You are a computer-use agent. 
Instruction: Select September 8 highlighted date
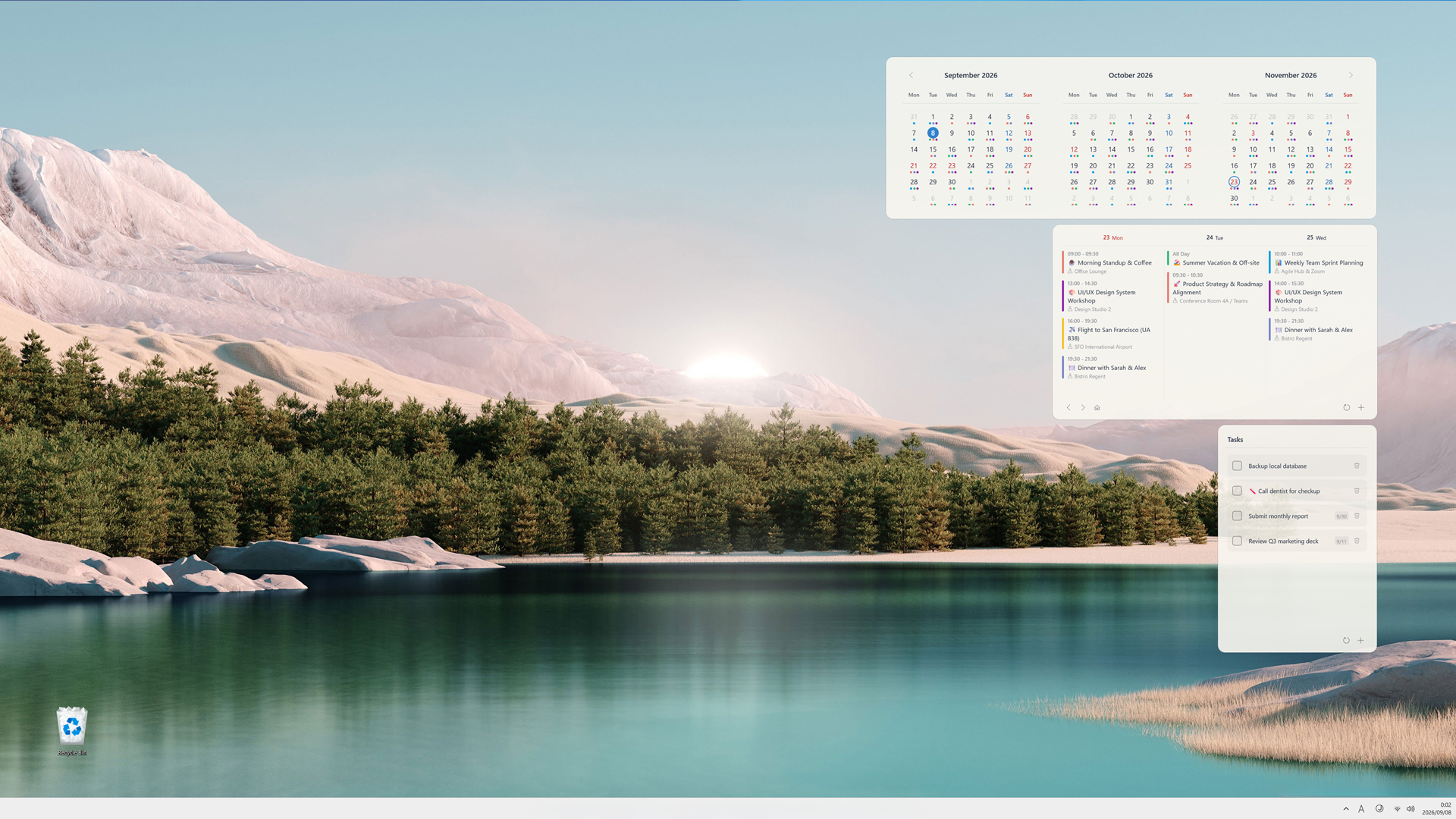point(933,133)
